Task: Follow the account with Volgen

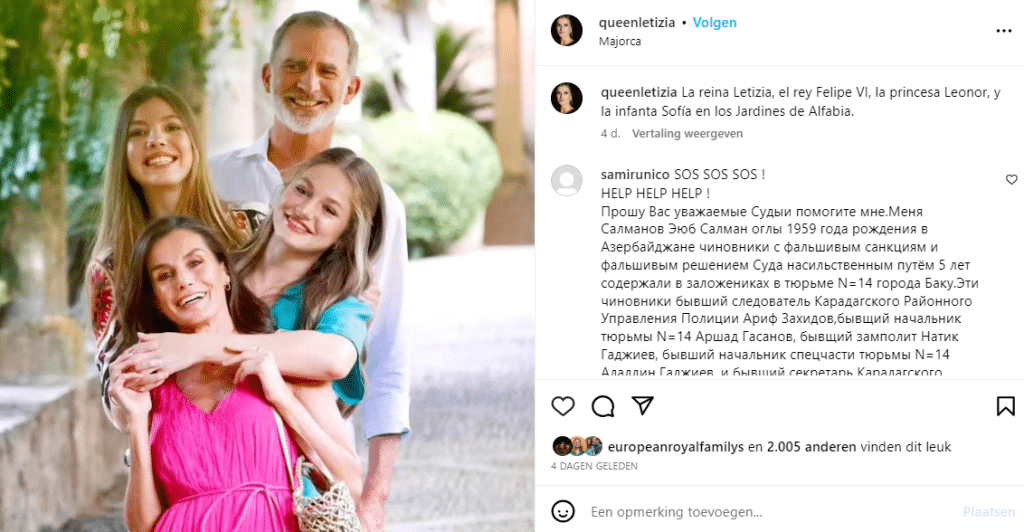Action: (714, 22)
